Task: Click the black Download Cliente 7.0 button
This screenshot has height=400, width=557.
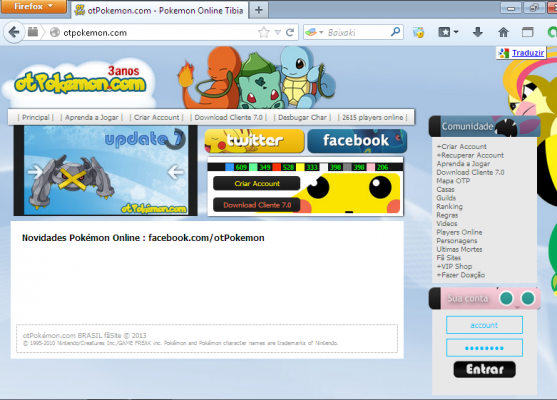Action: 256,205
